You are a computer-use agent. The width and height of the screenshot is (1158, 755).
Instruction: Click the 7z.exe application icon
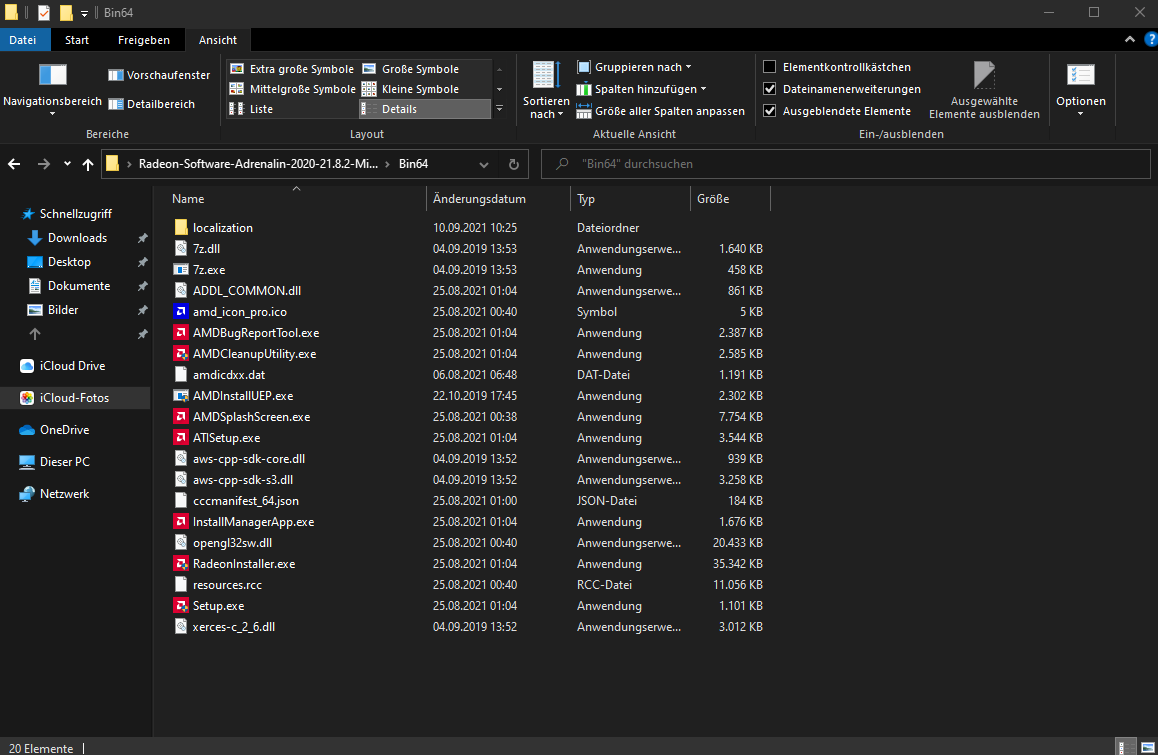pos(181,270)
